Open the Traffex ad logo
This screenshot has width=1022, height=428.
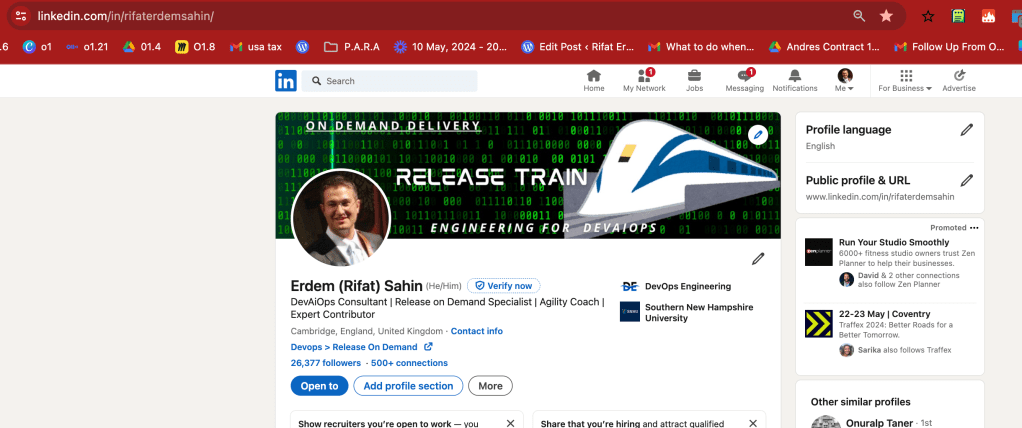(819, 323)
